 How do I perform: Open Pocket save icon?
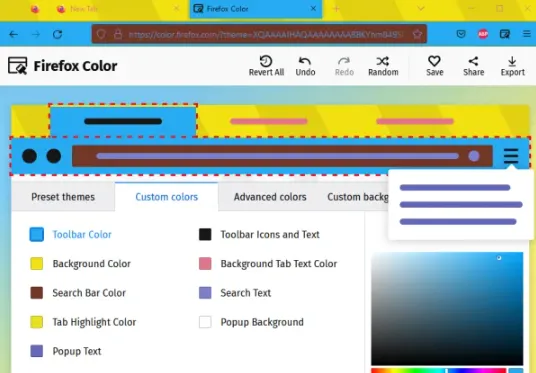[x=461, y=34]
